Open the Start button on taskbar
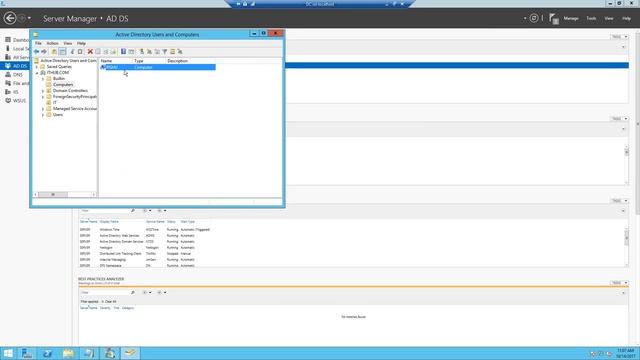The height and width of the screenshot is (360, 640). point(8,353)
